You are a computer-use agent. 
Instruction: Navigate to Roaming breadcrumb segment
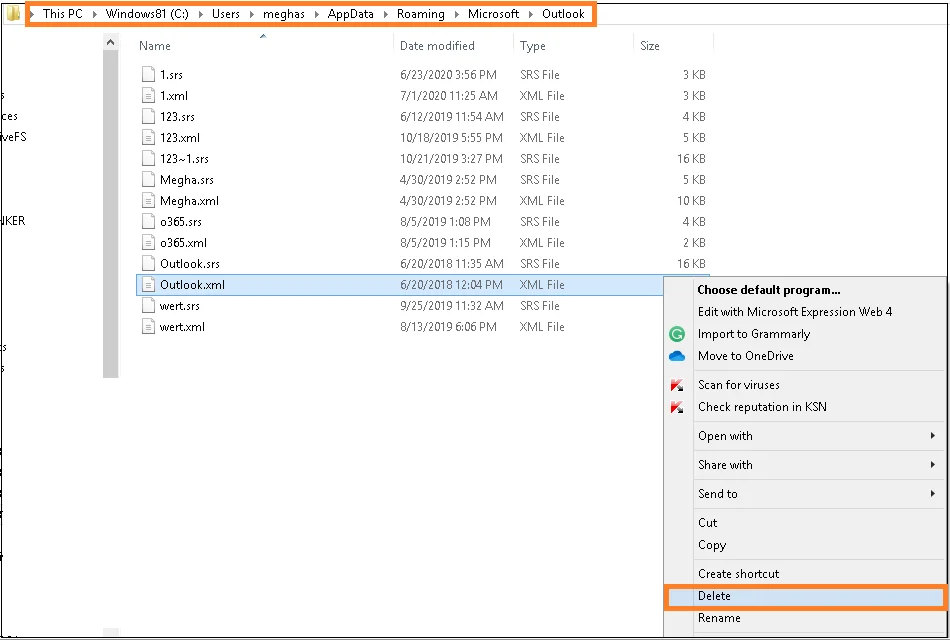pos(420,14)
